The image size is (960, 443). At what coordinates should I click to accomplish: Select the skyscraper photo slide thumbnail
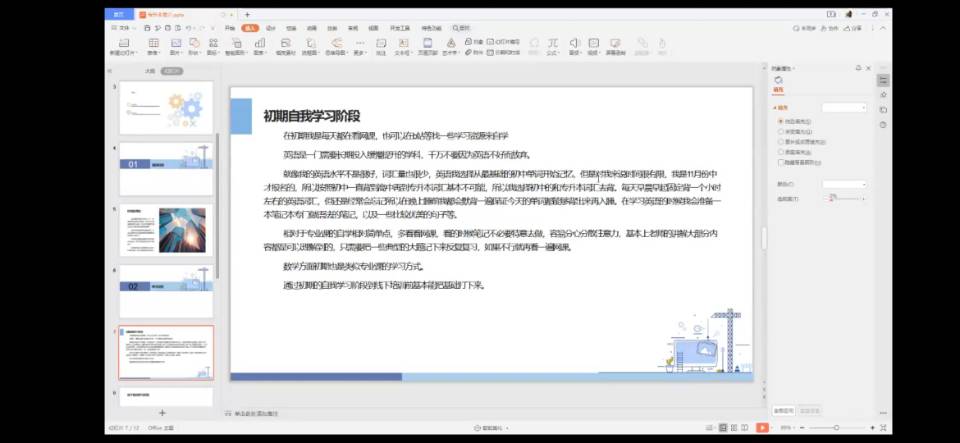point(165,229)
